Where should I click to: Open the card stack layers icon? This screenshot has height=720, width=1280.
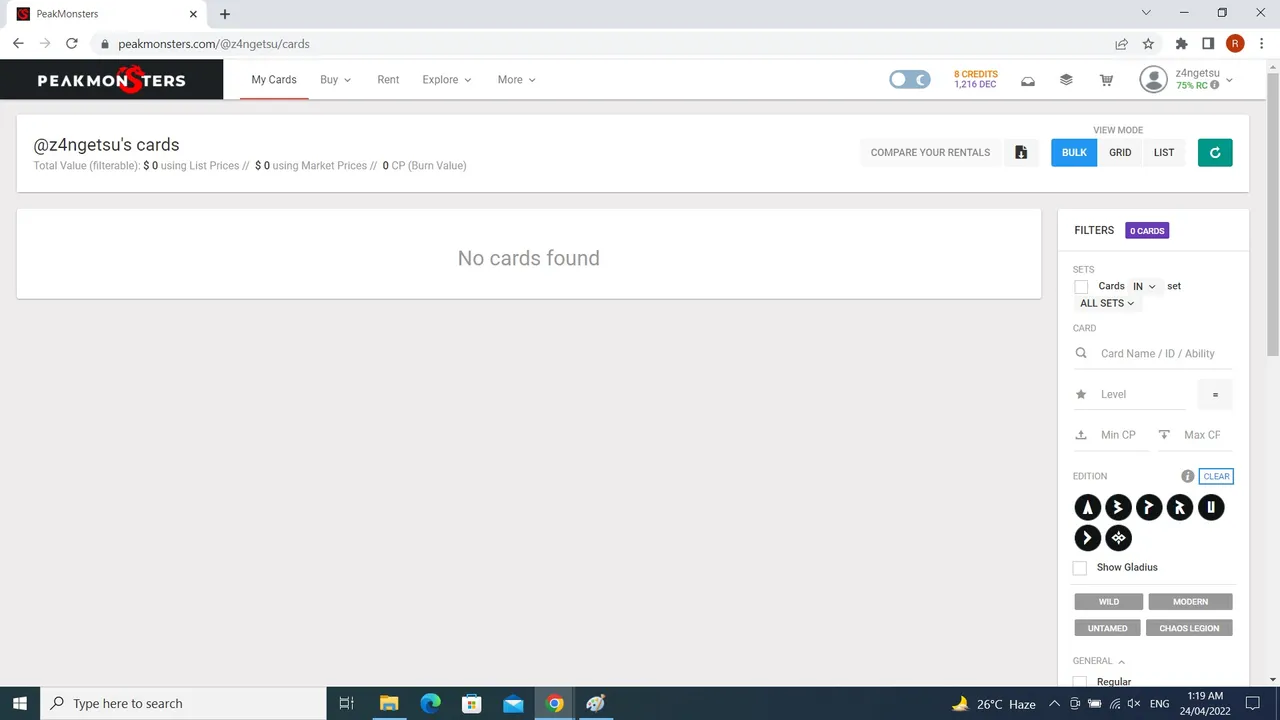tap(1066, 80)
